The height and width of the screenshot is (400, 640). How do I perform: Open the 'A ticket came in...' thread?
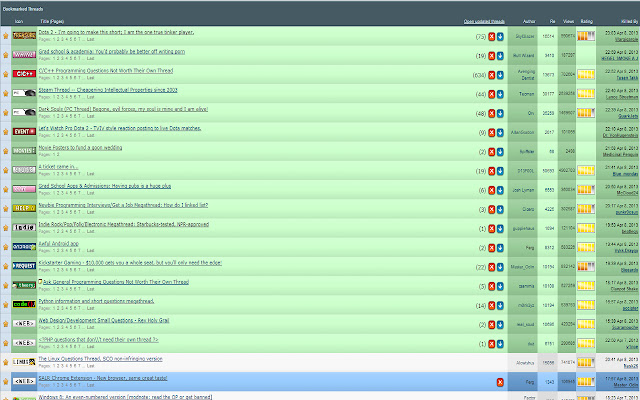point(58,166)
